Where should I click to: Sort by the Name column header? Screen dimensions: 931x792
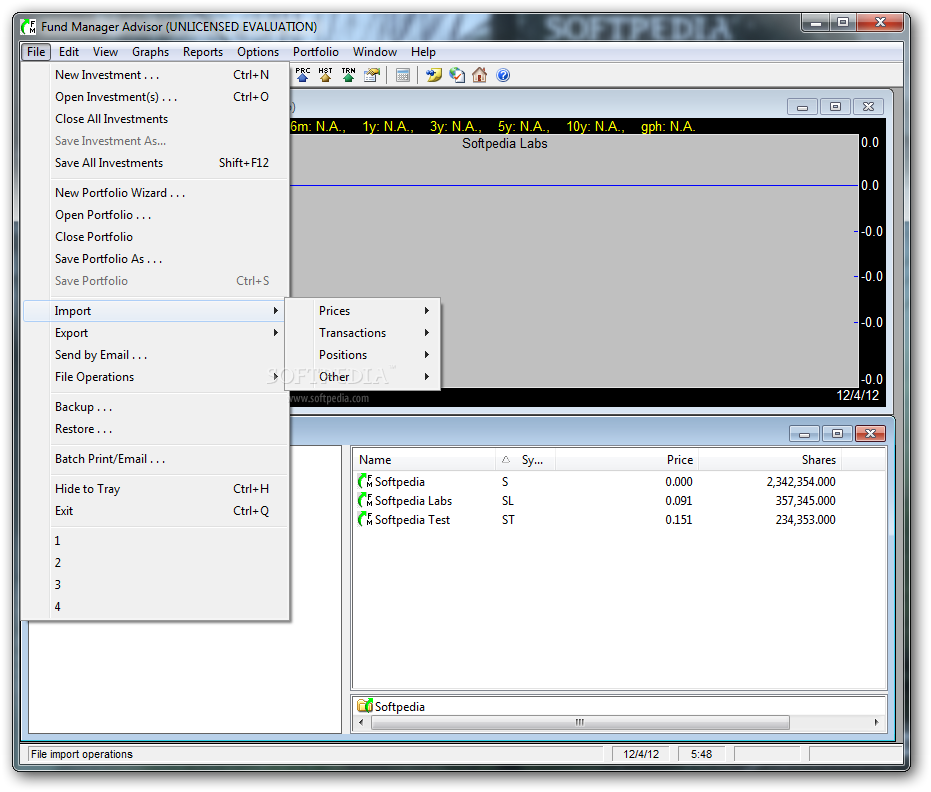pyautogui.click(x=425, y=460)
